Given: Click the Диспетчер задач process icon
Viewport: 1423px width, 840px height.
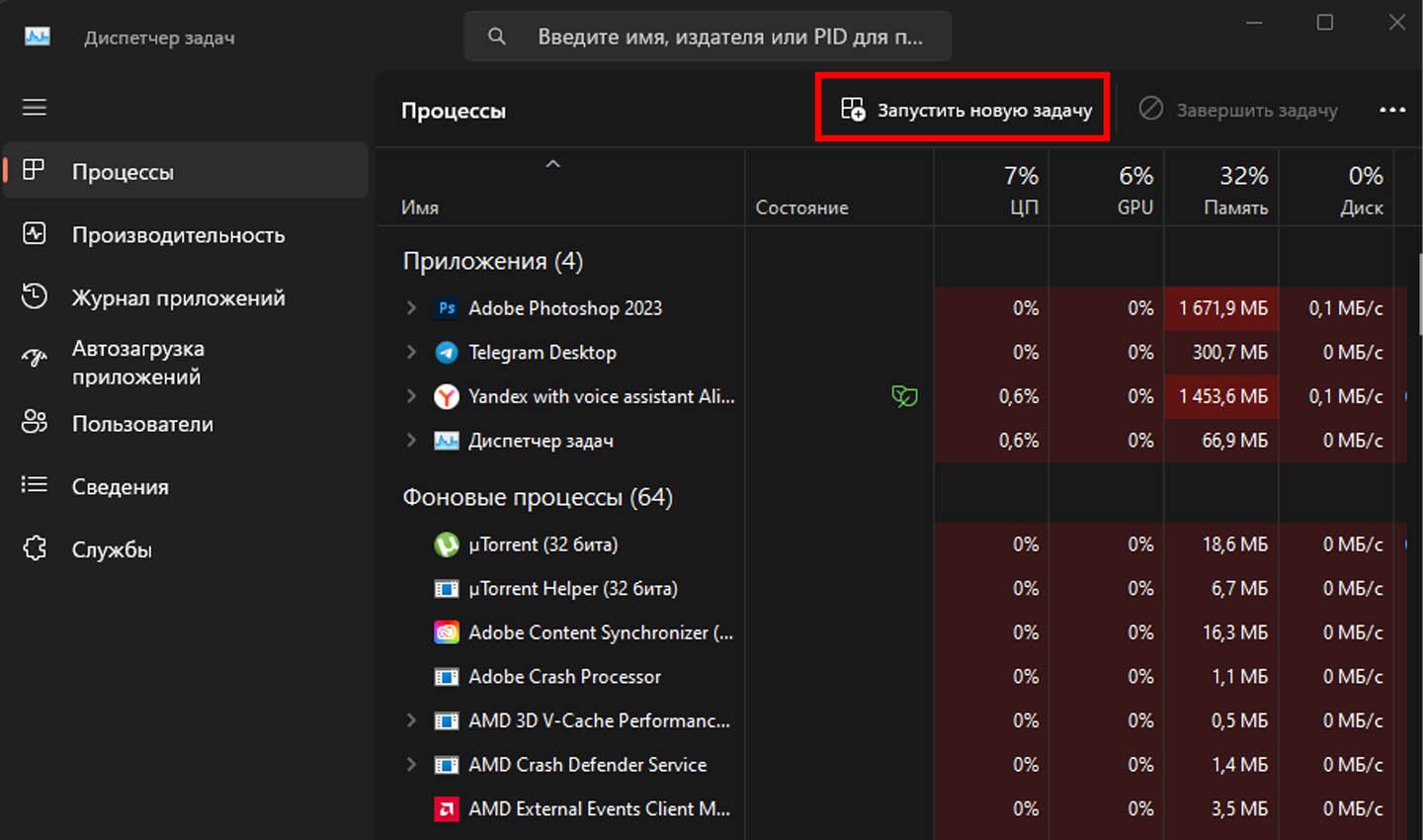Looking at the screenshot, I should 447,441.
